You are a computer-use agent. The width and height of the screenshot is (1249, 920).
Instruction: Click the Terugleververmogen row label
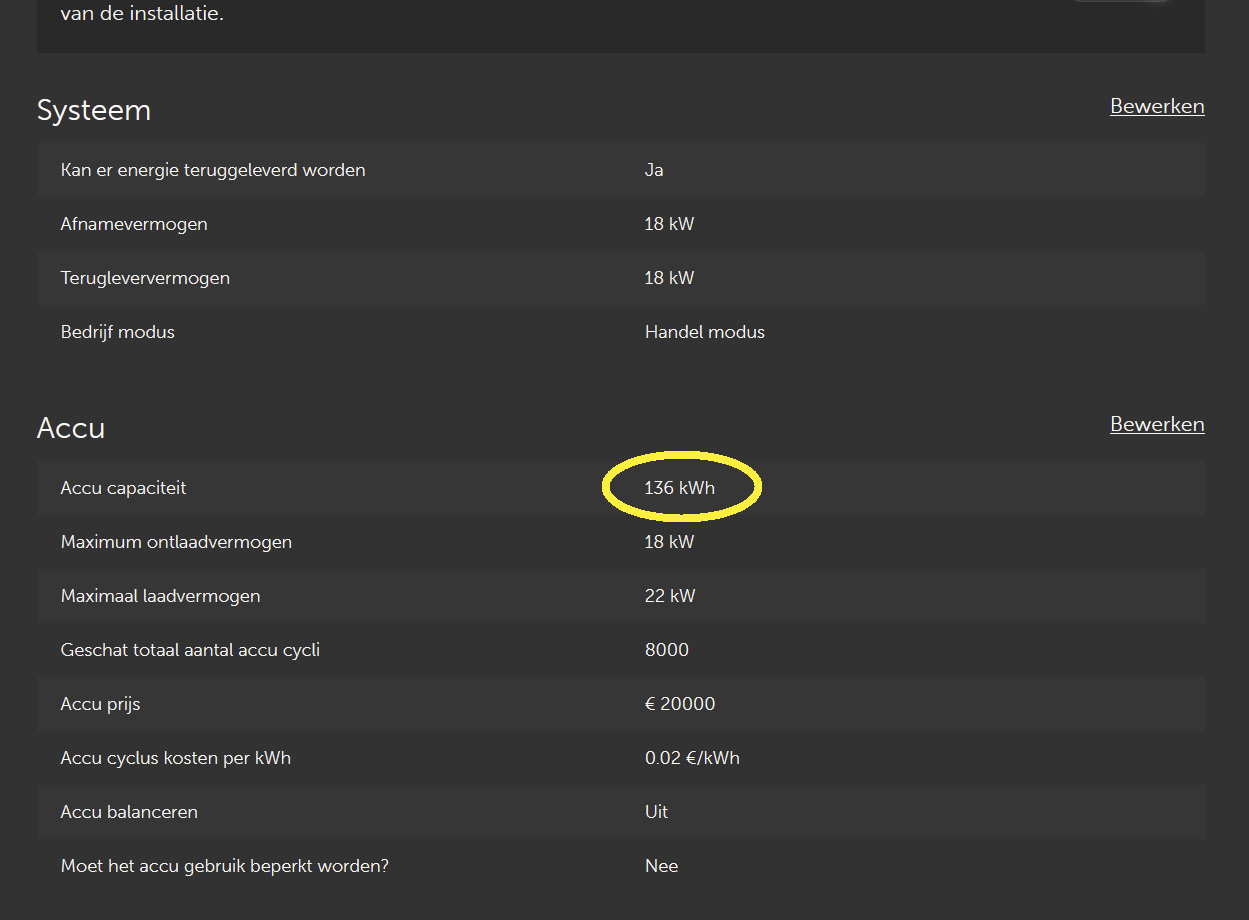(145, 278)
